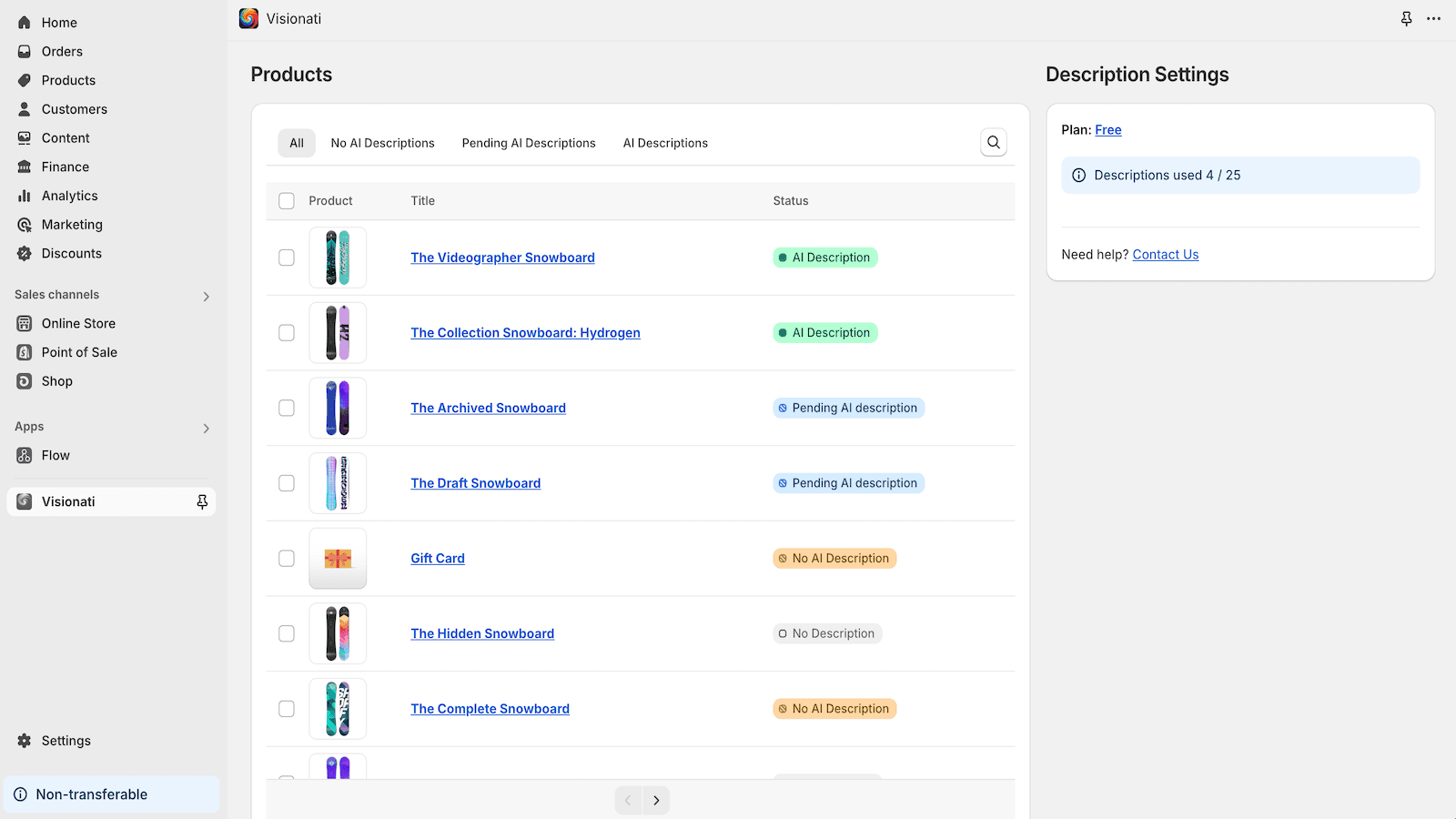This screenshot has width=1456, height=819.
Task: Expand the Sales channels section
Action: coord(206,296)
